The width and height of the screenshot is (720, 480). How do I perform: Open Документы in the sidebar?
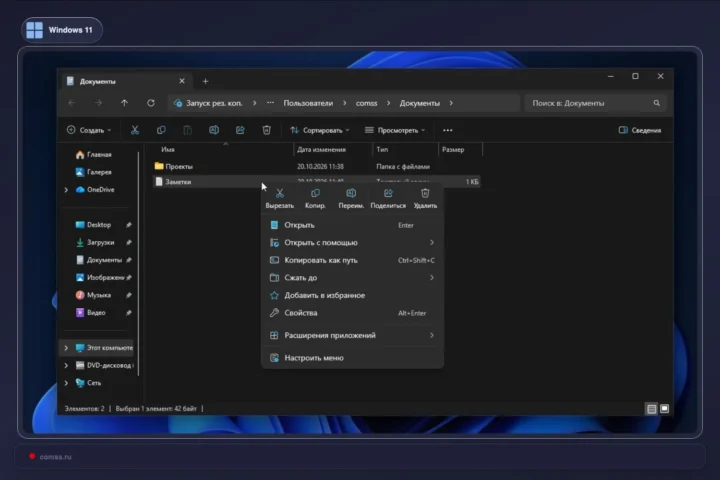99,260
